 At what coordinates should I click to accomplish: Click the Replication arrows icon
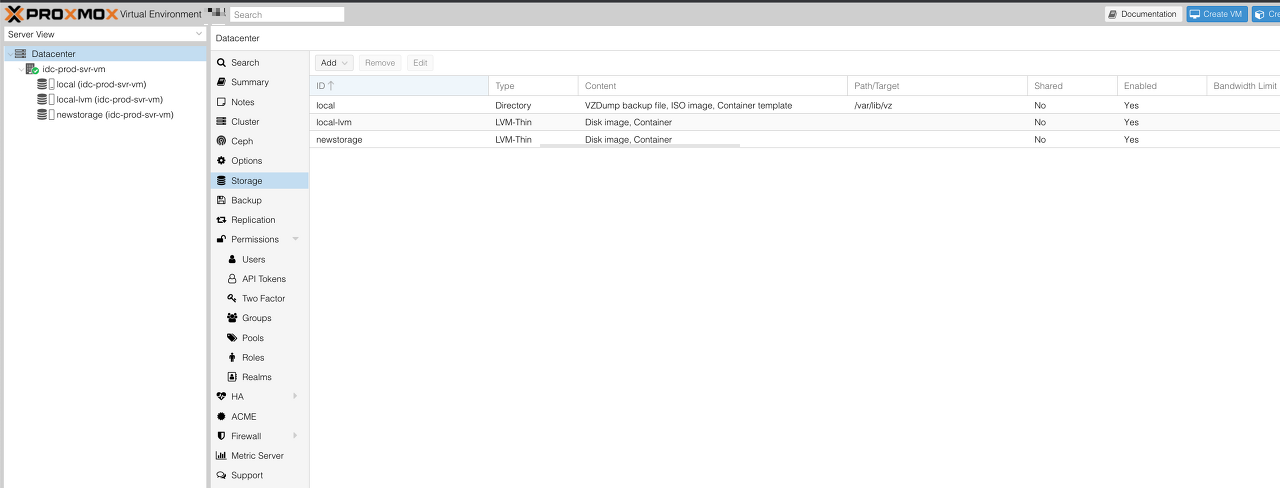[221, 220]
